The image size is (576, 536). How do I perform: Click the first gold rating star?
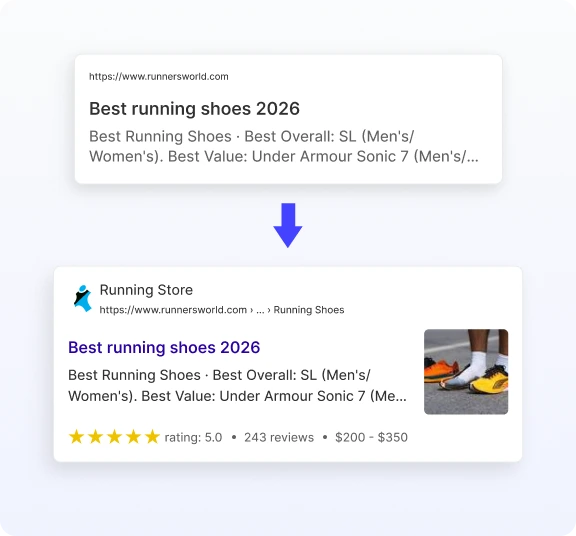(x=76, y=437)
